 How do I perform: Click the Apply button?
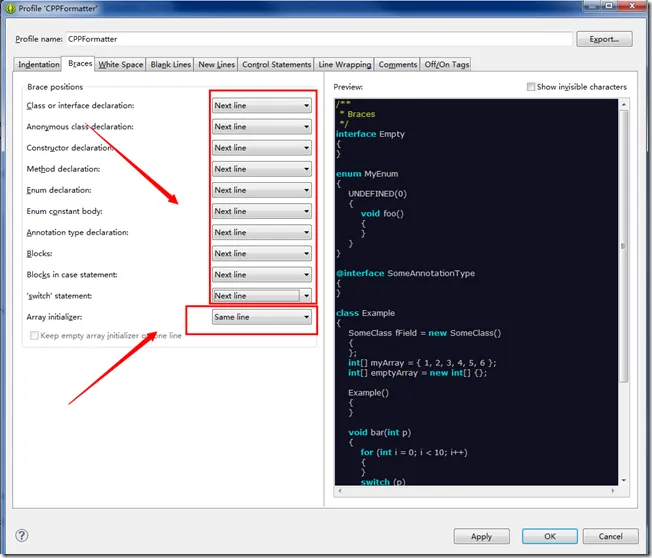click(x=482, y=536)
